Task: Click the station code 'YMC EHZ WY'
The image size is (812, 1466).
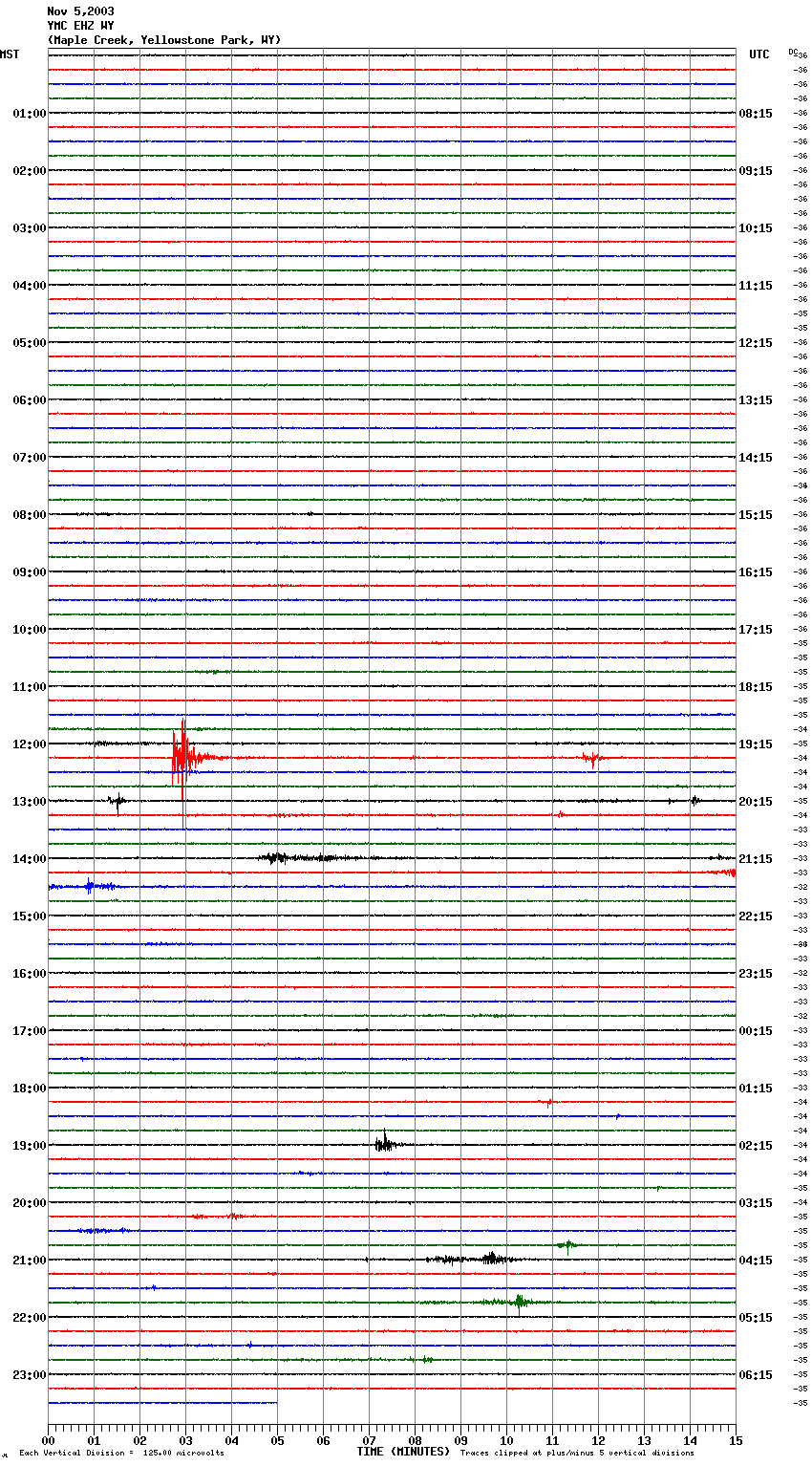Action: pyautogui.click(x=80, y=26)
